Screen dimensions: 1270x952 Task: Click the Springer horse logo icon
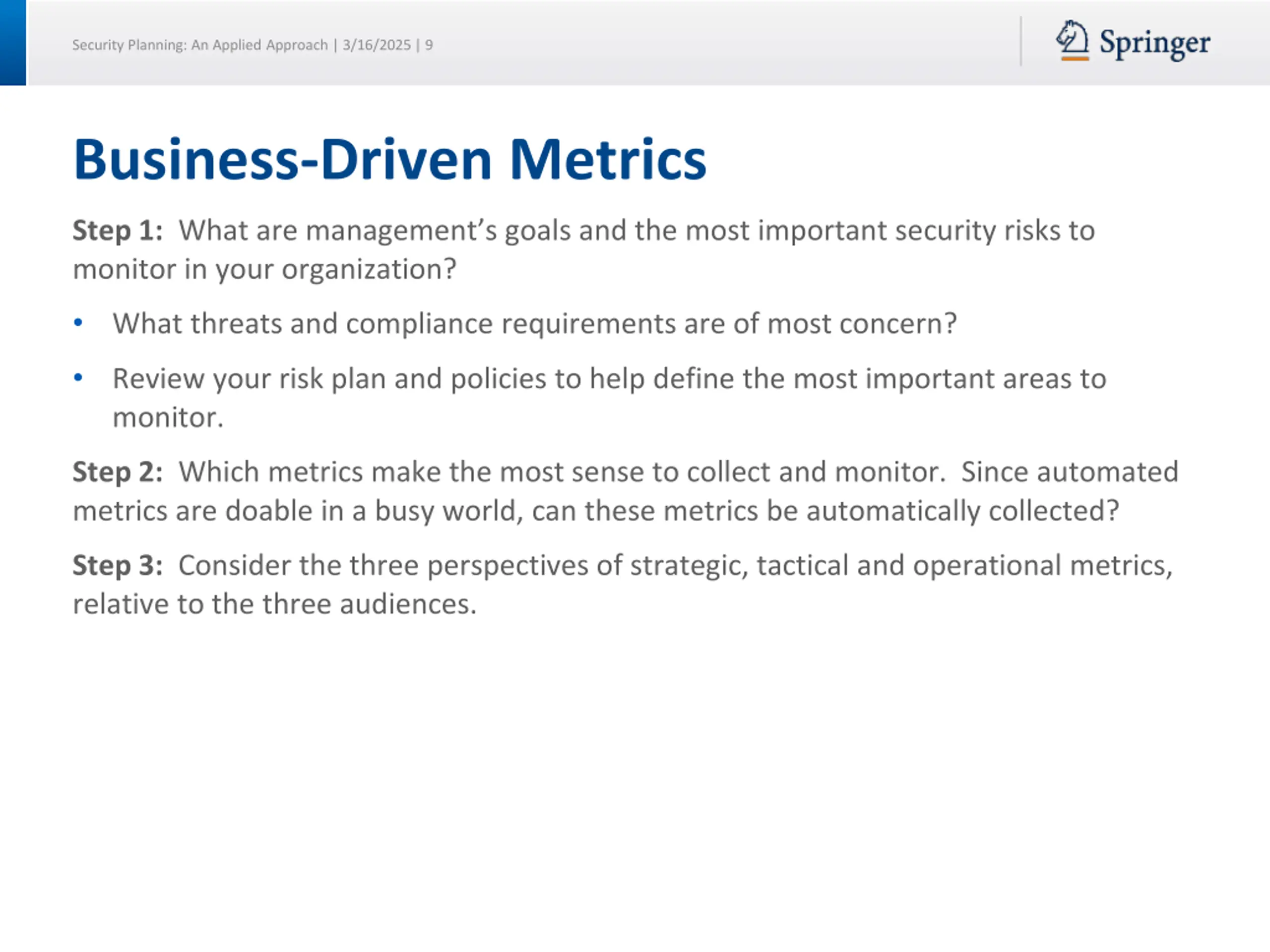1073,40
